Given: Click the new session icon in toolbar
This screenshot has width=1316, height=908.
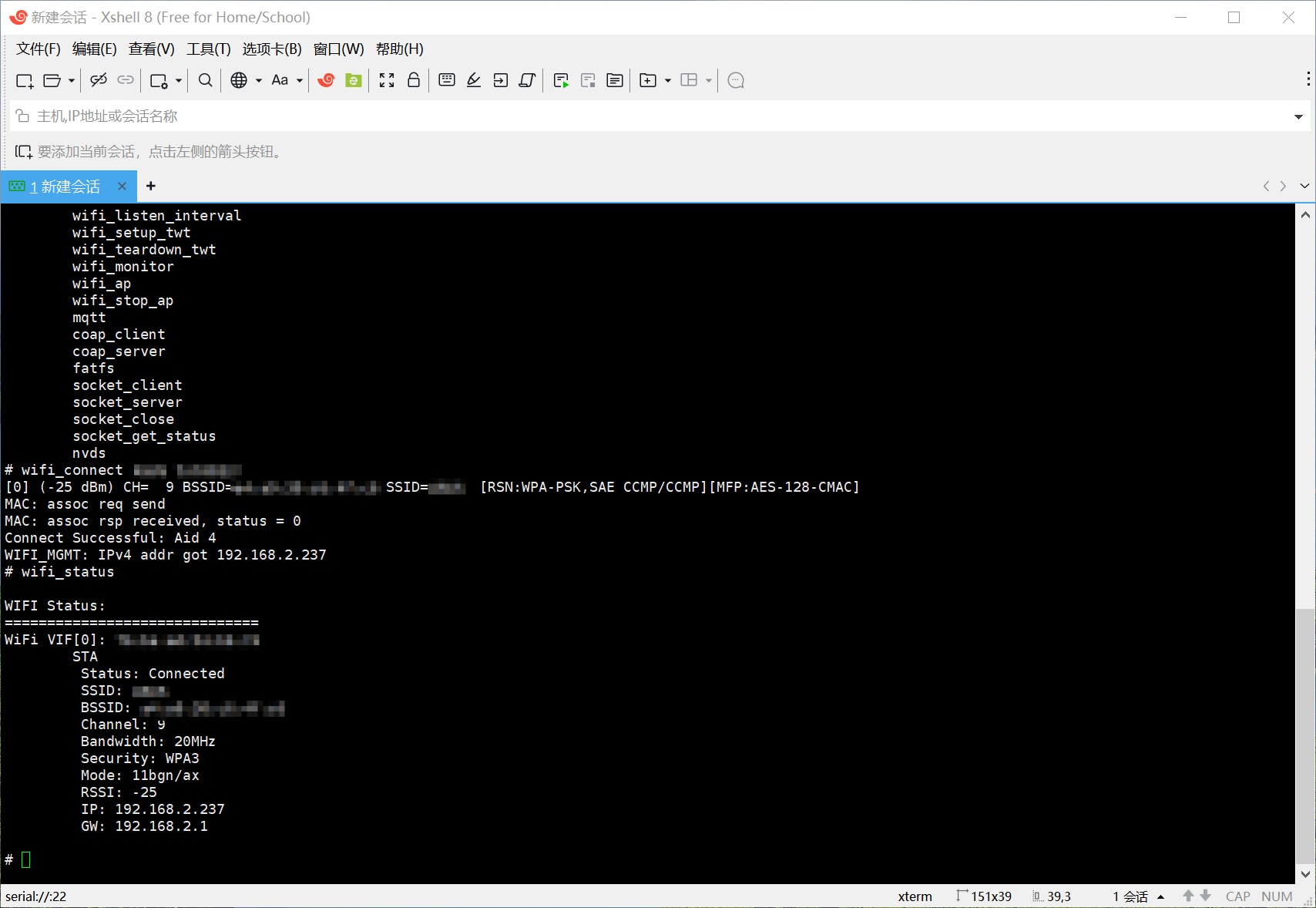Looking at the screenshot, I should point(24,80).
